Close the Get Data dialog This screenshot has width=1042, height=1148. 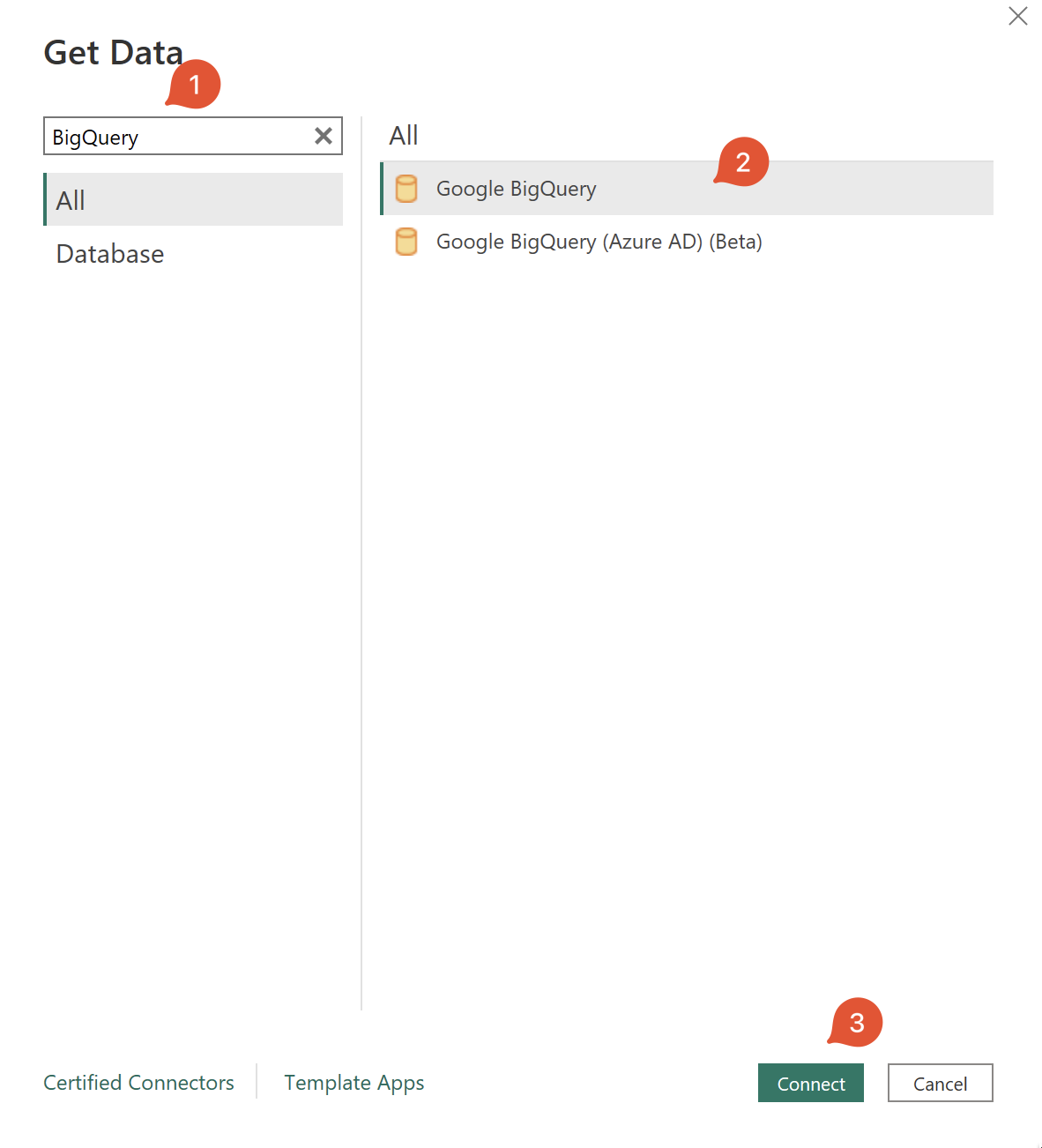pyautogui.click(x=1017, y=16)
